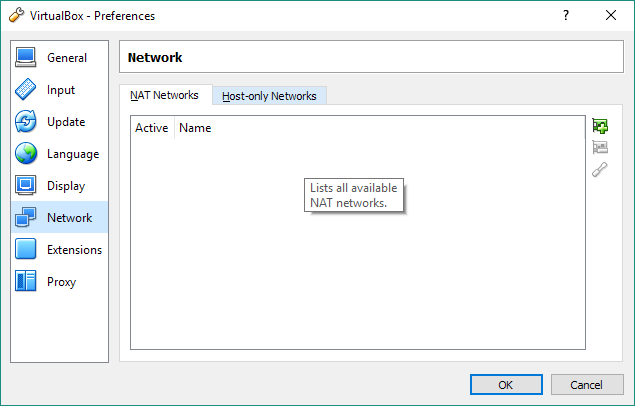
Task: Close the VirtualBox Preferences window
Action: [x=611, y=15]
